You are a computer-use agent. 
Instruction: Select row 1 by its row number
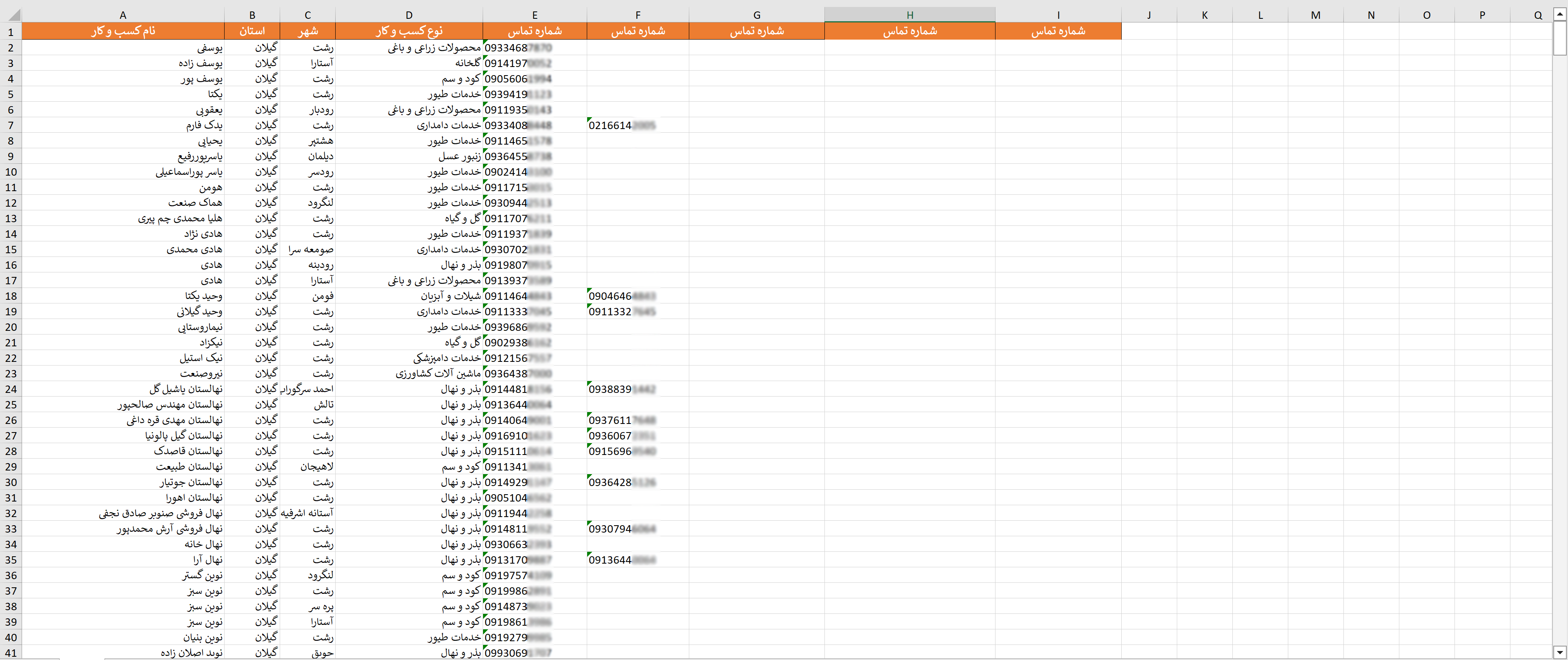click(11, 31)
